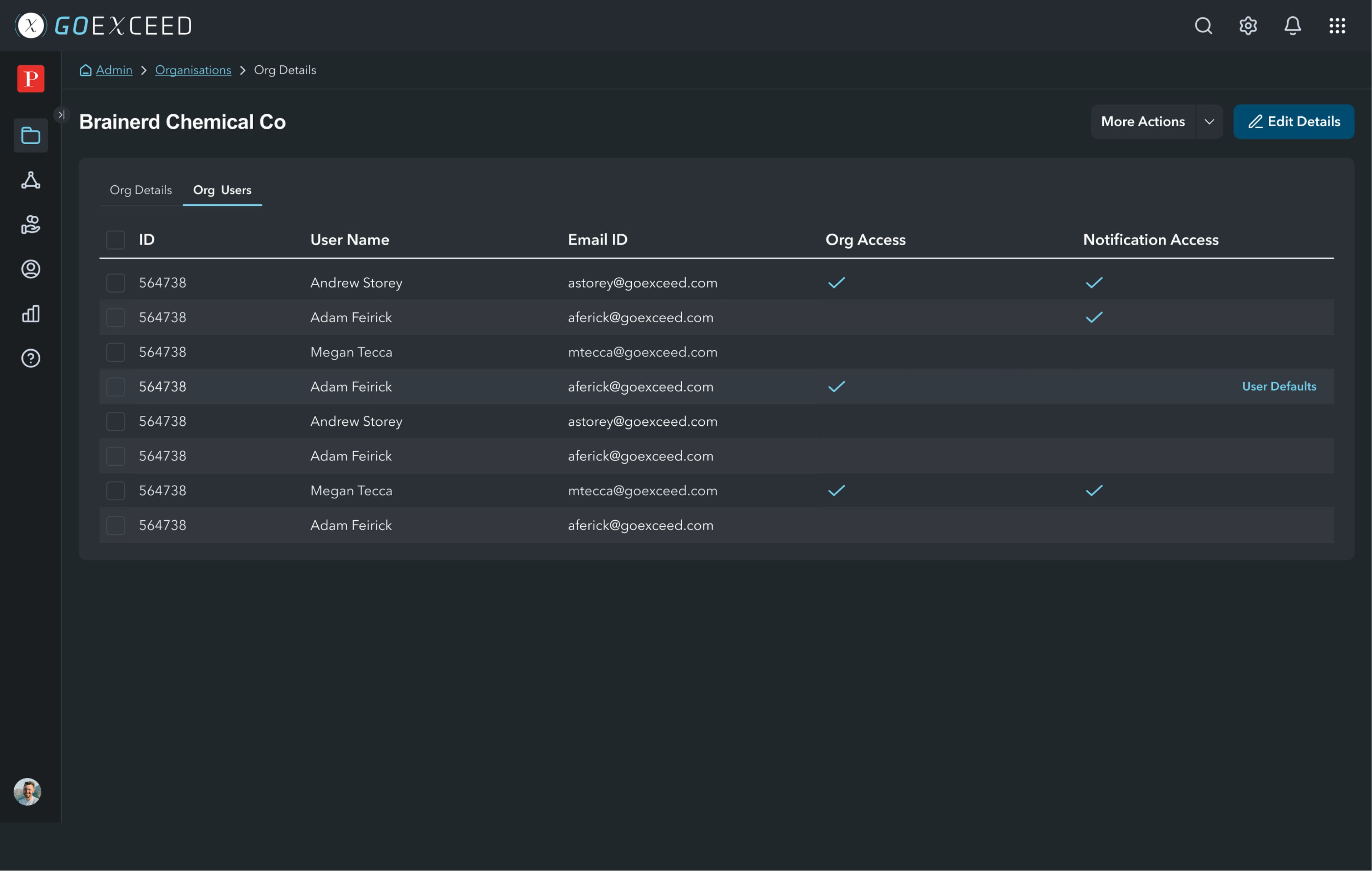Click the Email ID column header

(598, 240)
